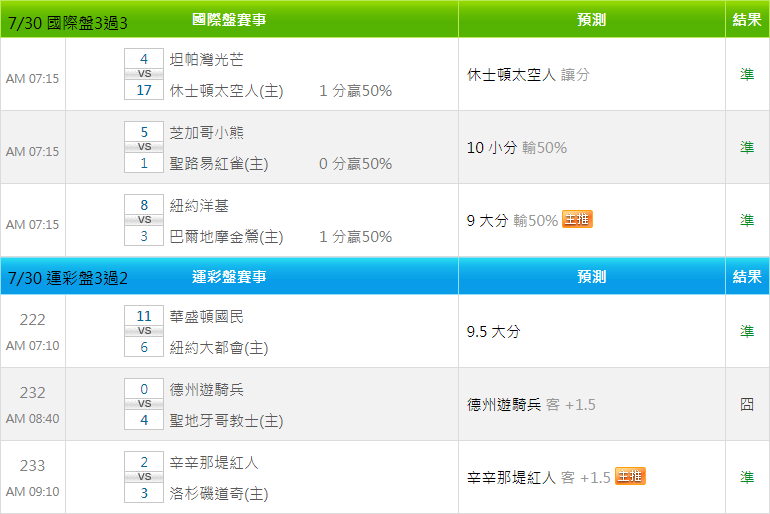
Task: Click the VS label between 德州遊騎兵 and 聖地牙哥教士
Action: click(144, 404)
